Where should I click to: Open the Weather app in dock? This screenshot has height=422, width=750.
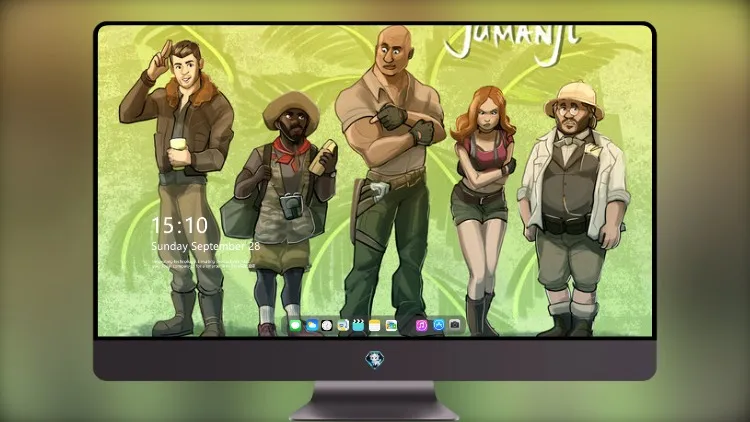[x=311, y=326]
